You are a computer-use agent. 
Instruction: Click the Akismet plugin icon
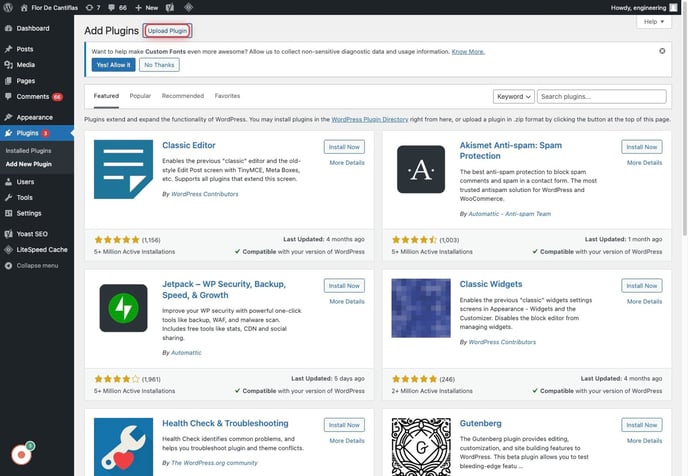coord(421,170)
